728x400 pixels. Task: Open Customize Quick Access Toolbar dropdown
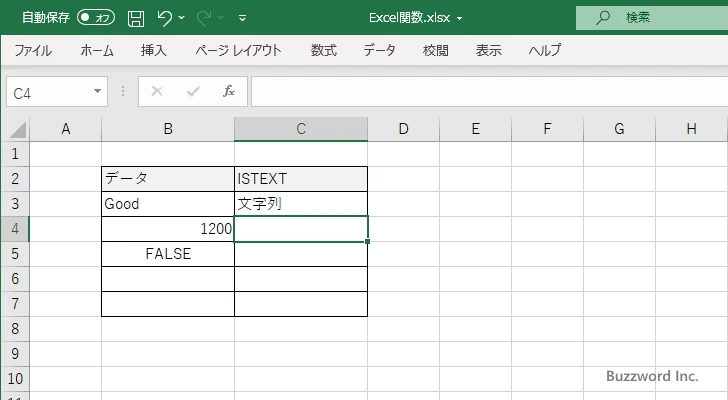(242, 18)
